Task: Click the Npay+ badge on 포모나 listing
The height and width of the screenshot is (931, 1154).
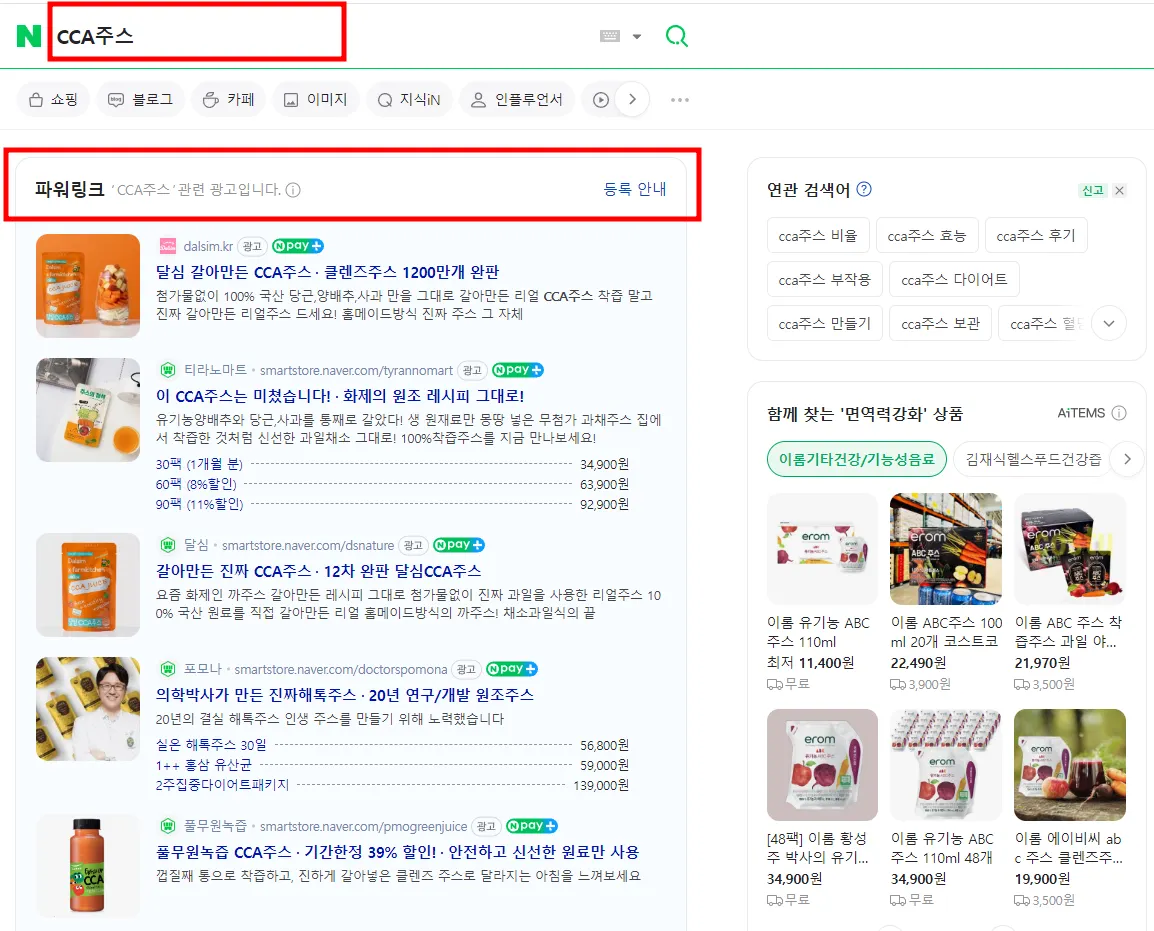Action: [511, 668]
